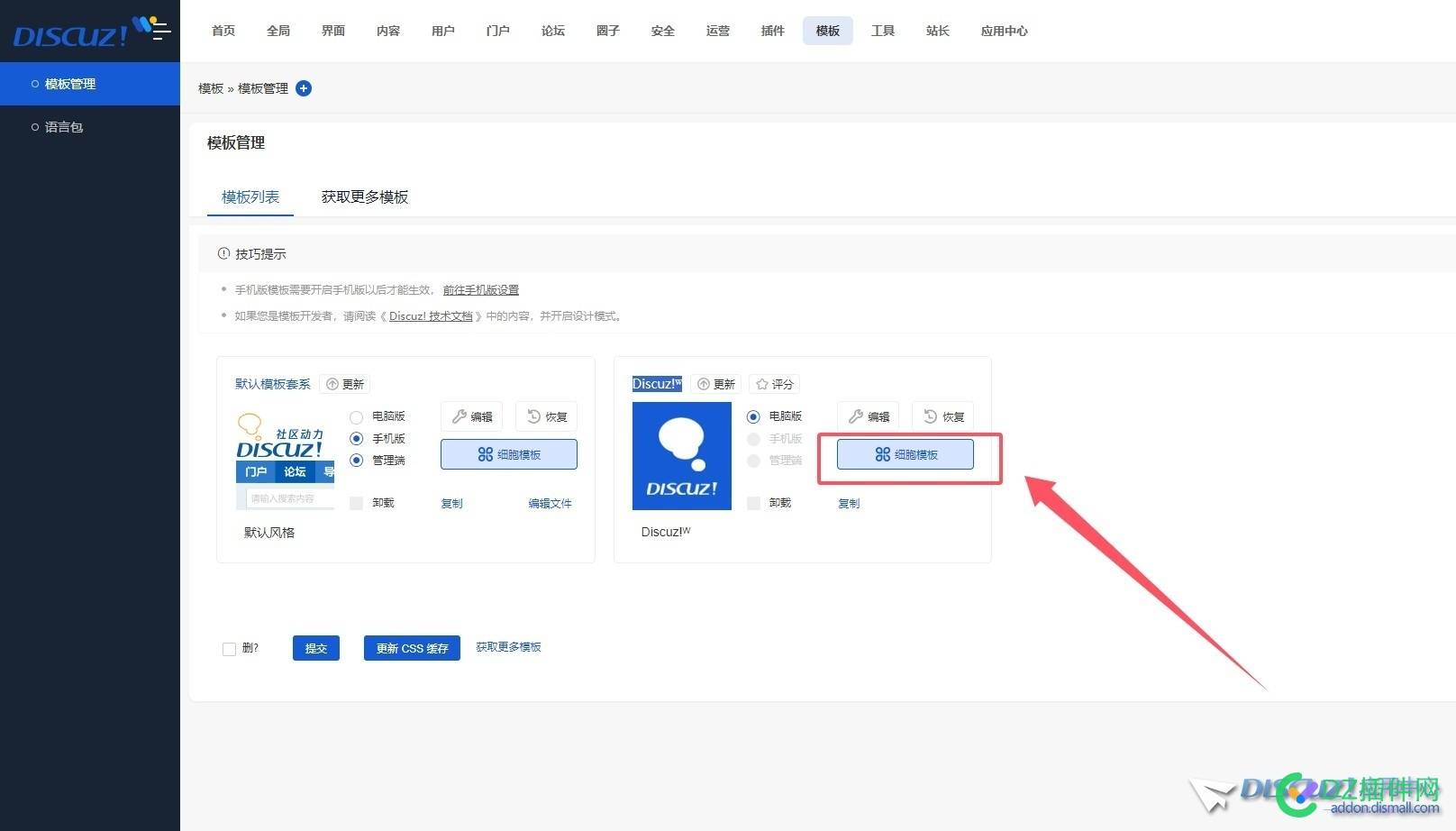Click 编辑 wrench button on Discuz!W card
This screenshot has width=1456, height=831.
(869, 416)
